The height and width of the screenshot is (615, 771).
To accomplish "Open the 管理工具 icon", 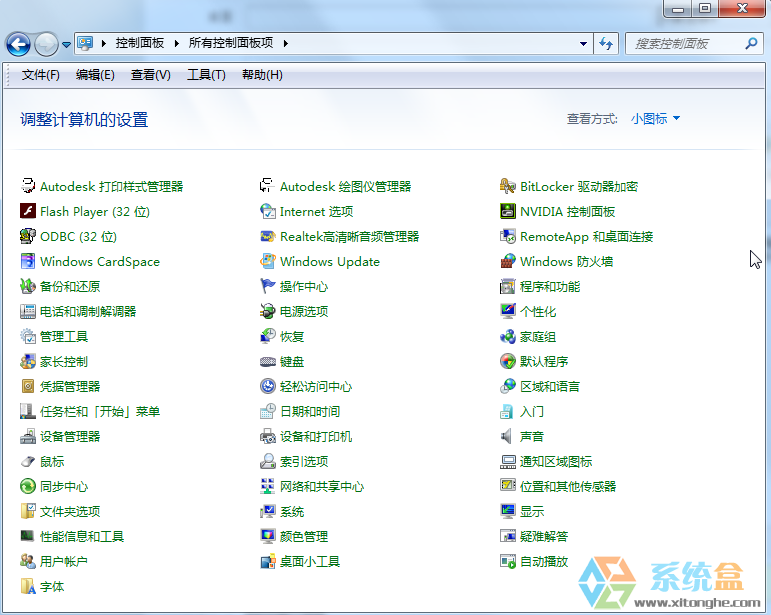I will [x=28, y=336].
